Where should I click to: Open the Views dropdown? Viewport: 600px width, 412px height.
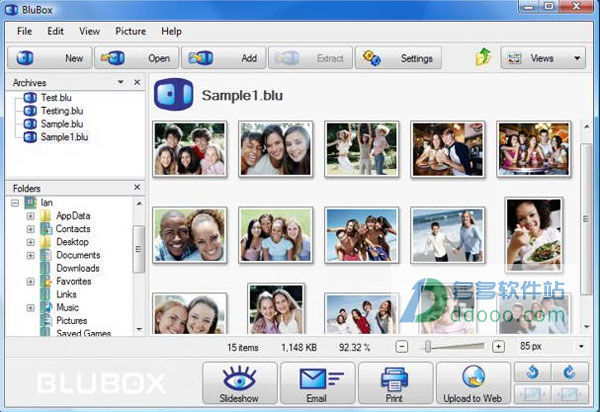point(543,58)
